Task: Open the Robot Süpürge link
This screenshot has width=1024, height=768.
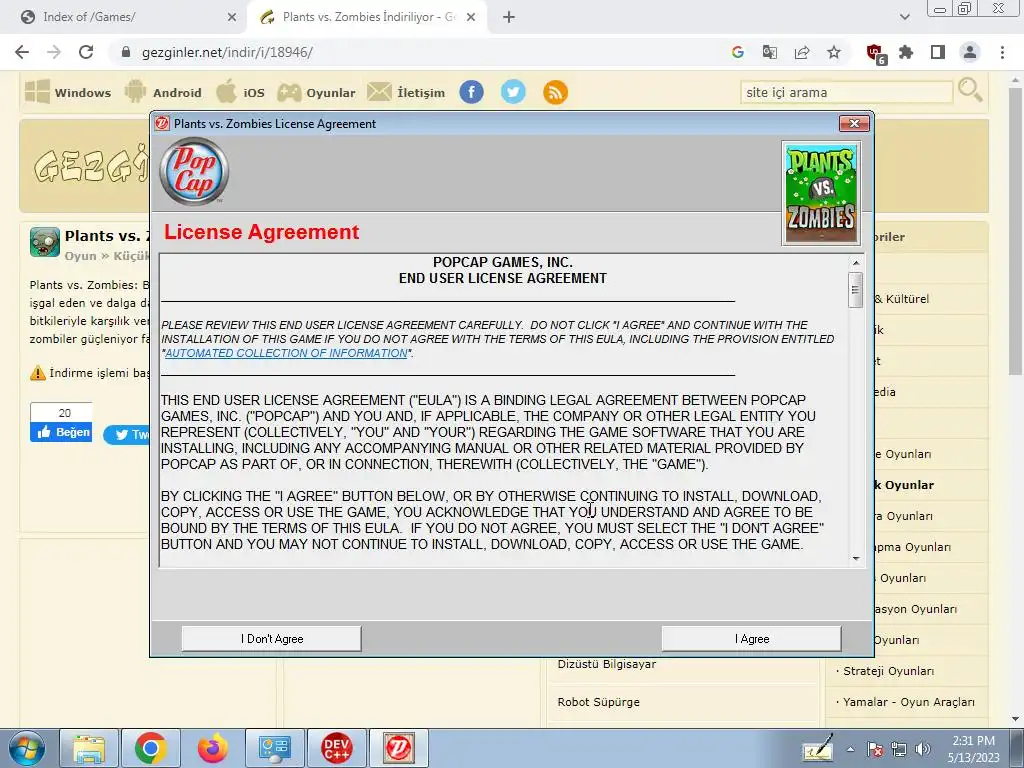Action: point(598,702)
